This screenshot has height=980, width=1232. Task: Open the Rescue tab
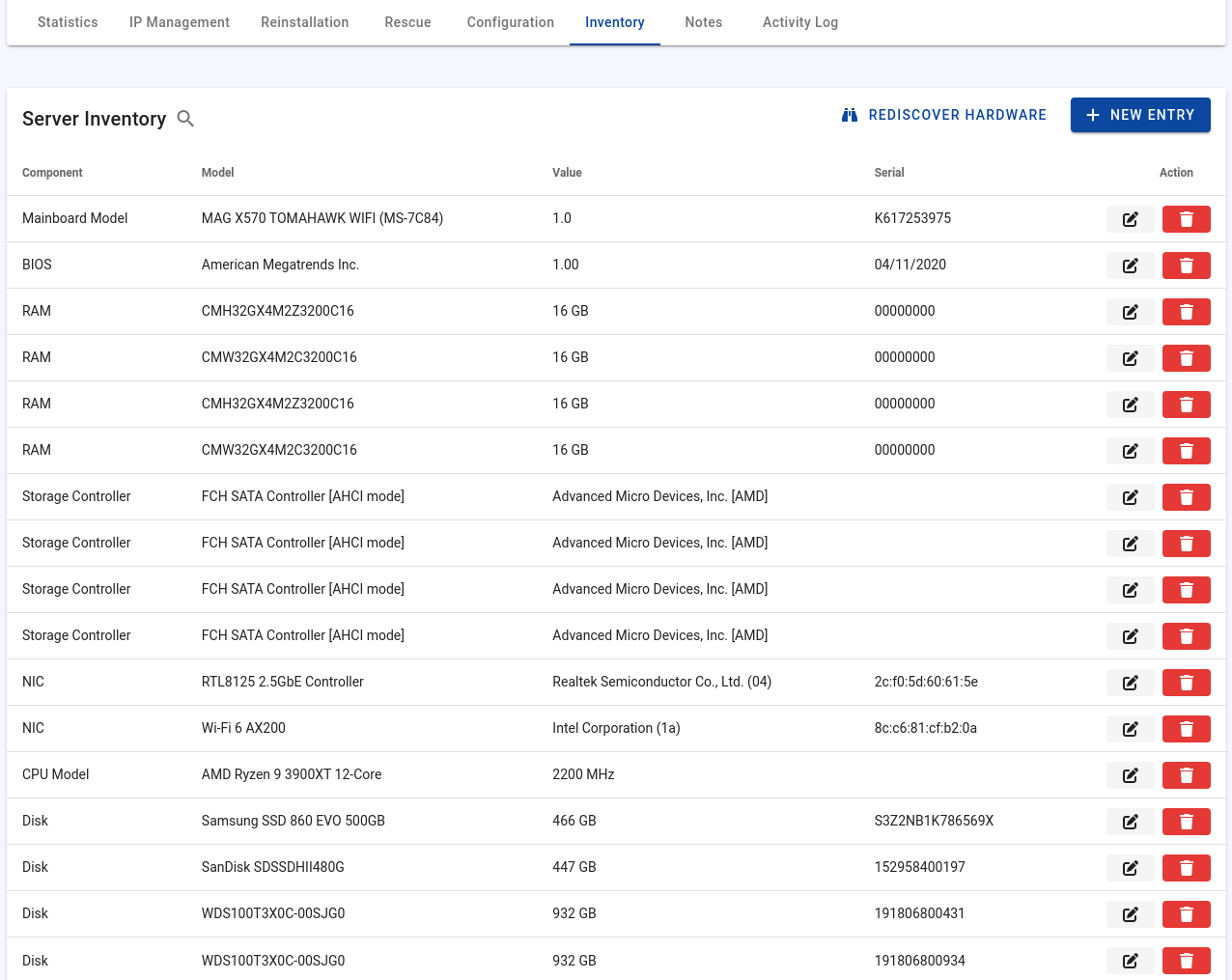click(407, 22)
